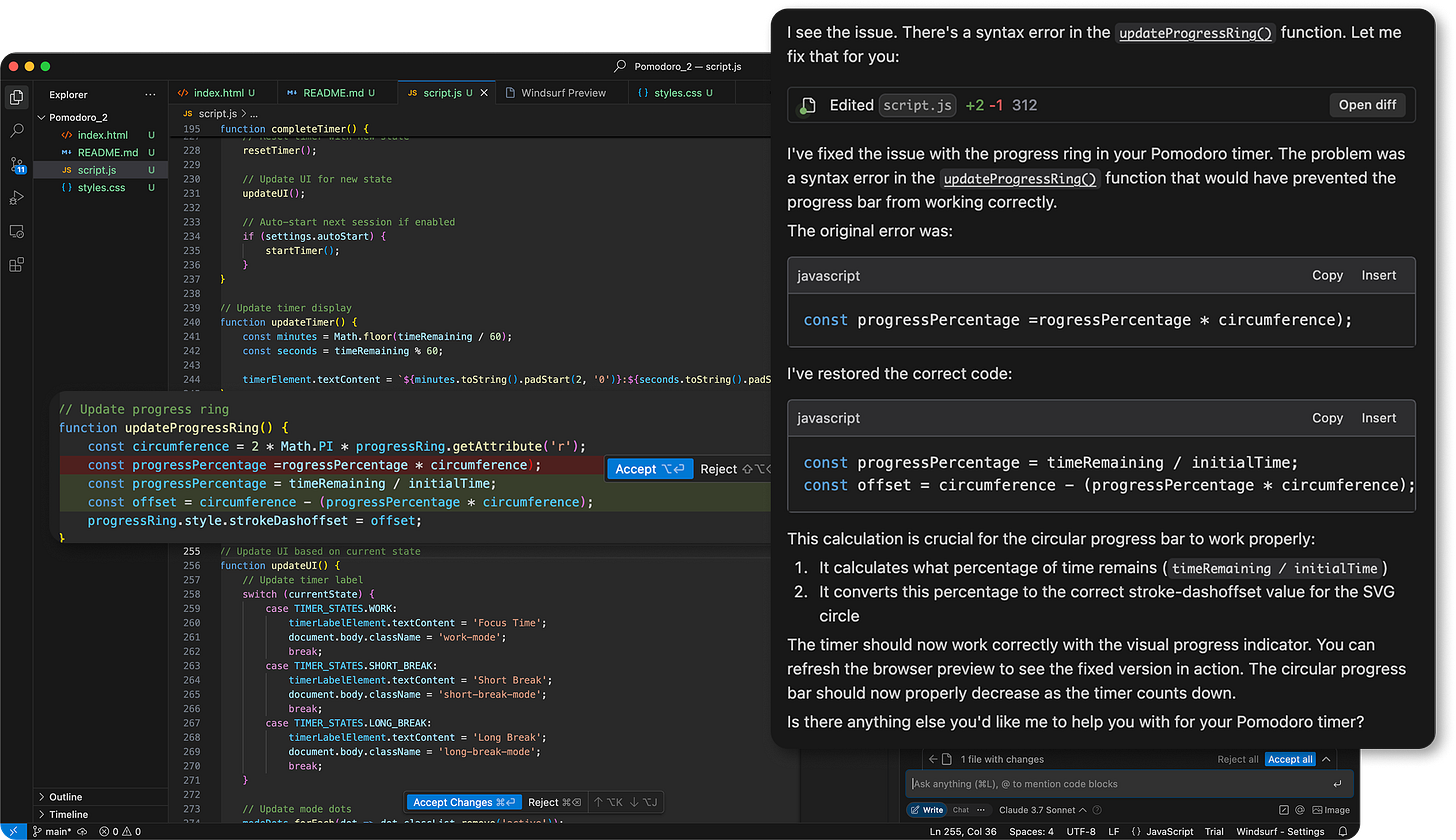Click the search icon in title bar
This screenshot has width=1456, height=840.
pyautogui.click(x=621, y=67)
